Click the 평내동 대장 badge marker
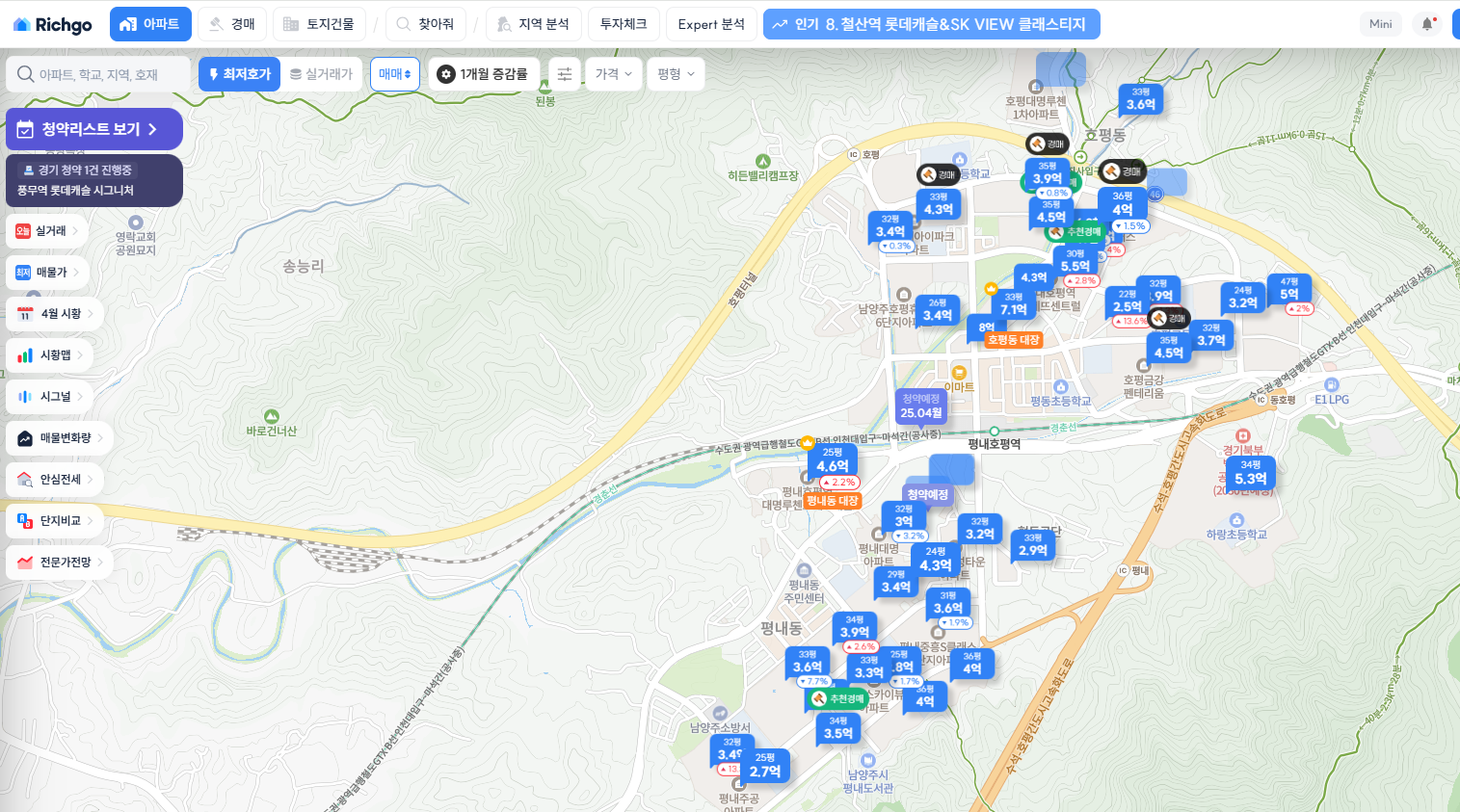Image resolution: width=1460 pixels, height=812 pixels. [832, 501]
